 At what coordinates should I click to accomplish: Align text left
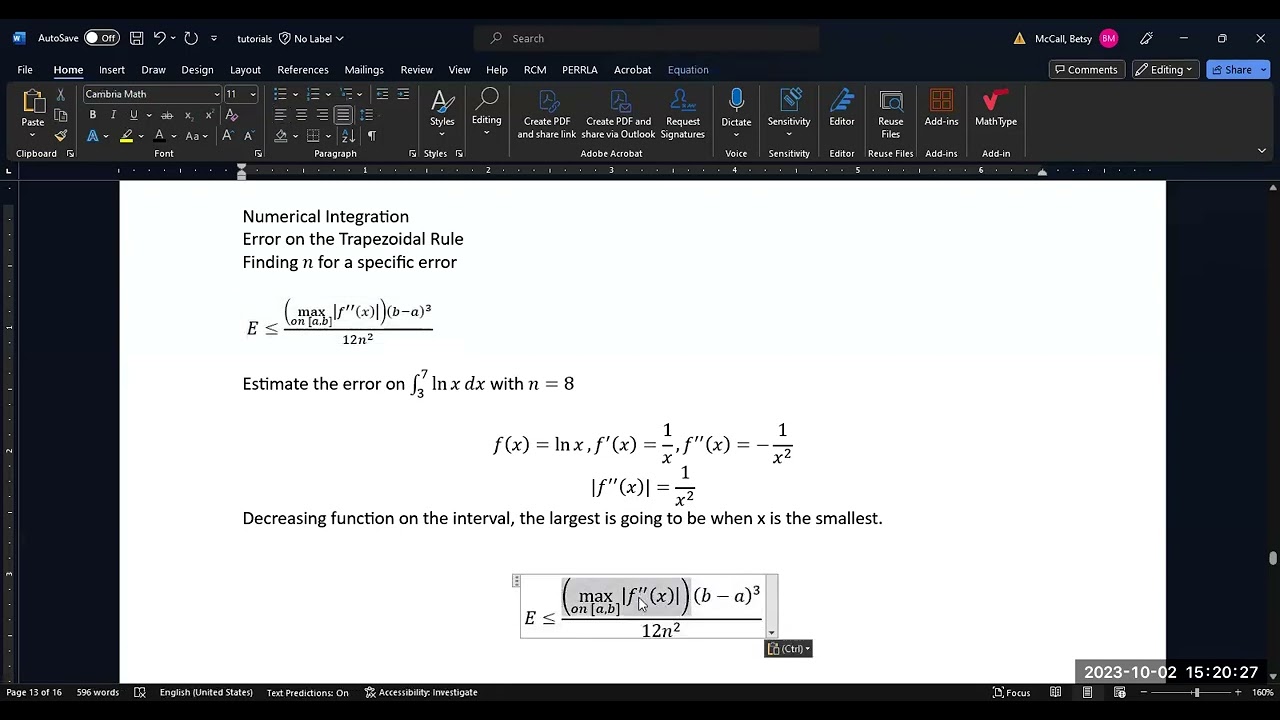pos(280,115)
